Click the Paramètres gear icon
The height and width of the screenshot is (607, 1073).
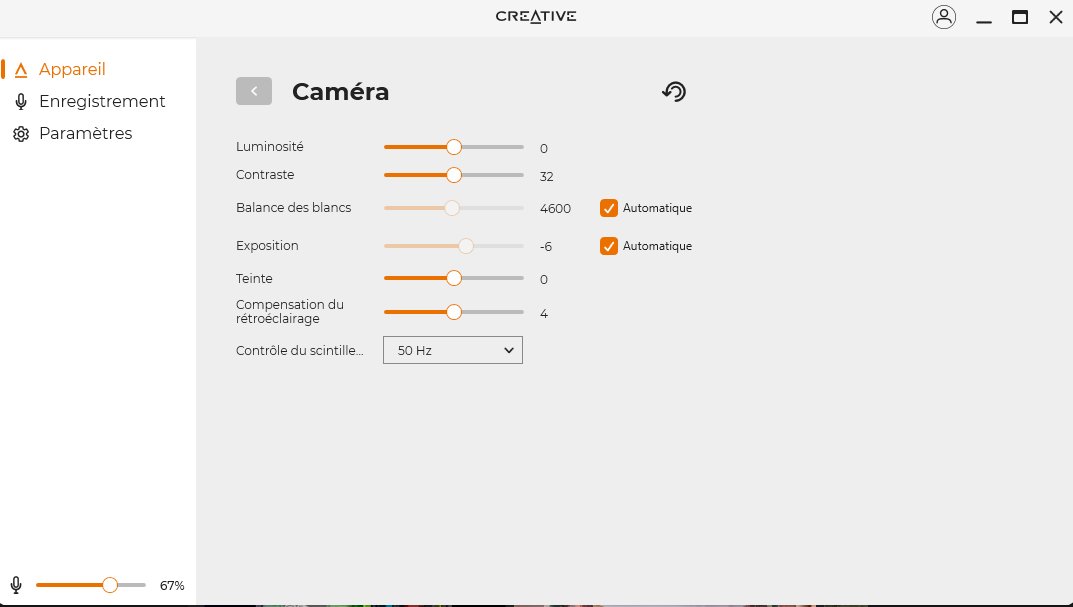[x=21, y=134]
